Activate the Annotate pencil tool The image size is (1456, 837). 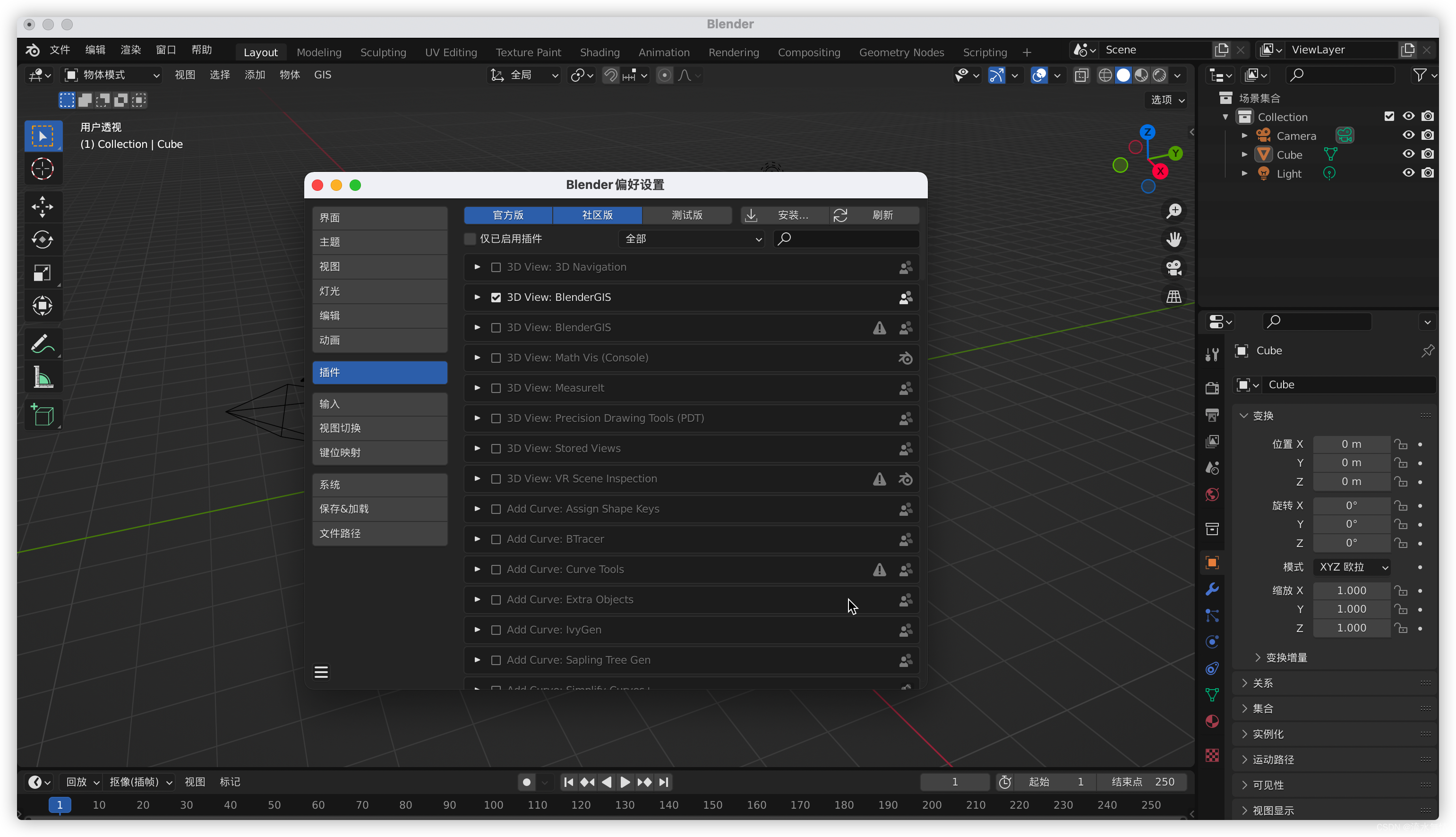point(42,344)
